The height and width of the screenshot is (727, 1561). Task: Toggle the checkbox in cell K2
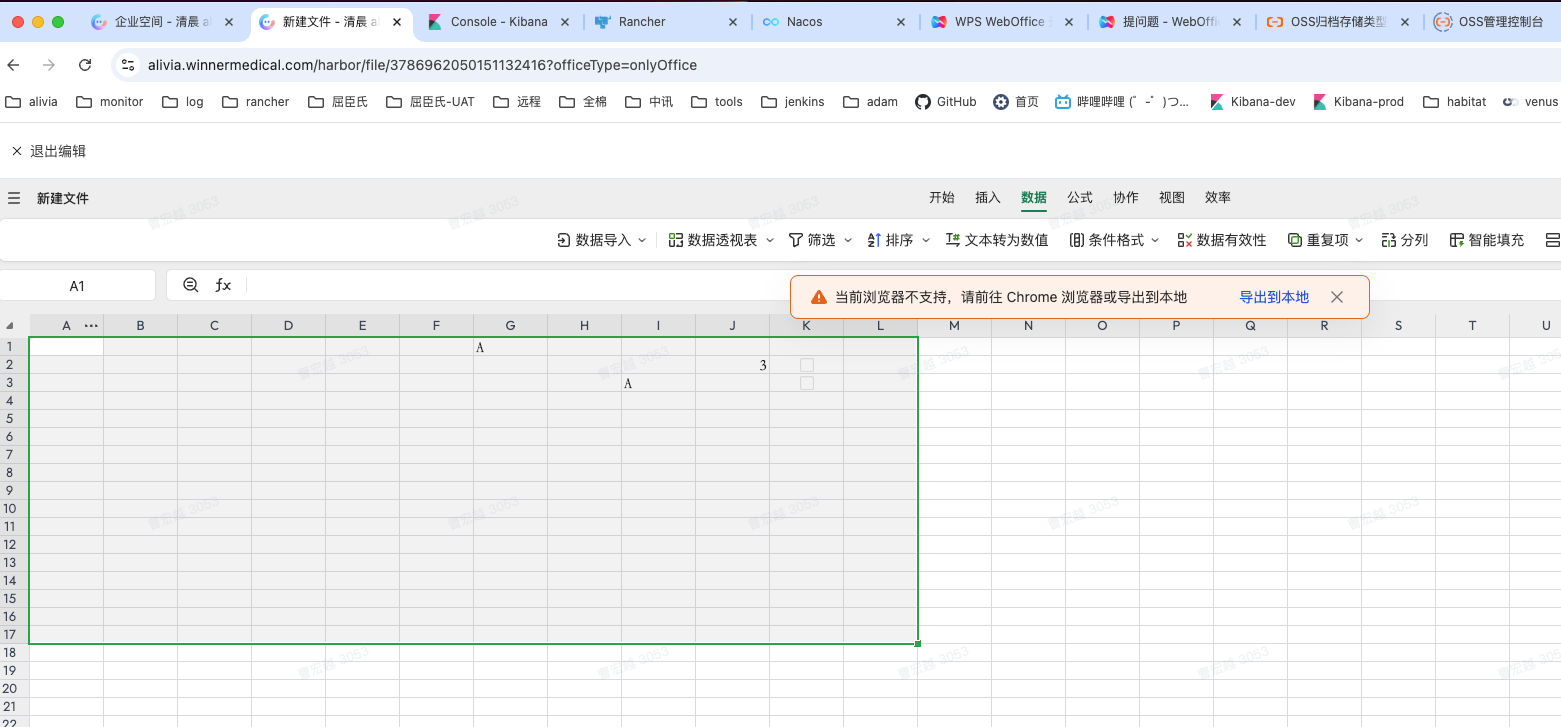coord(807,365)
